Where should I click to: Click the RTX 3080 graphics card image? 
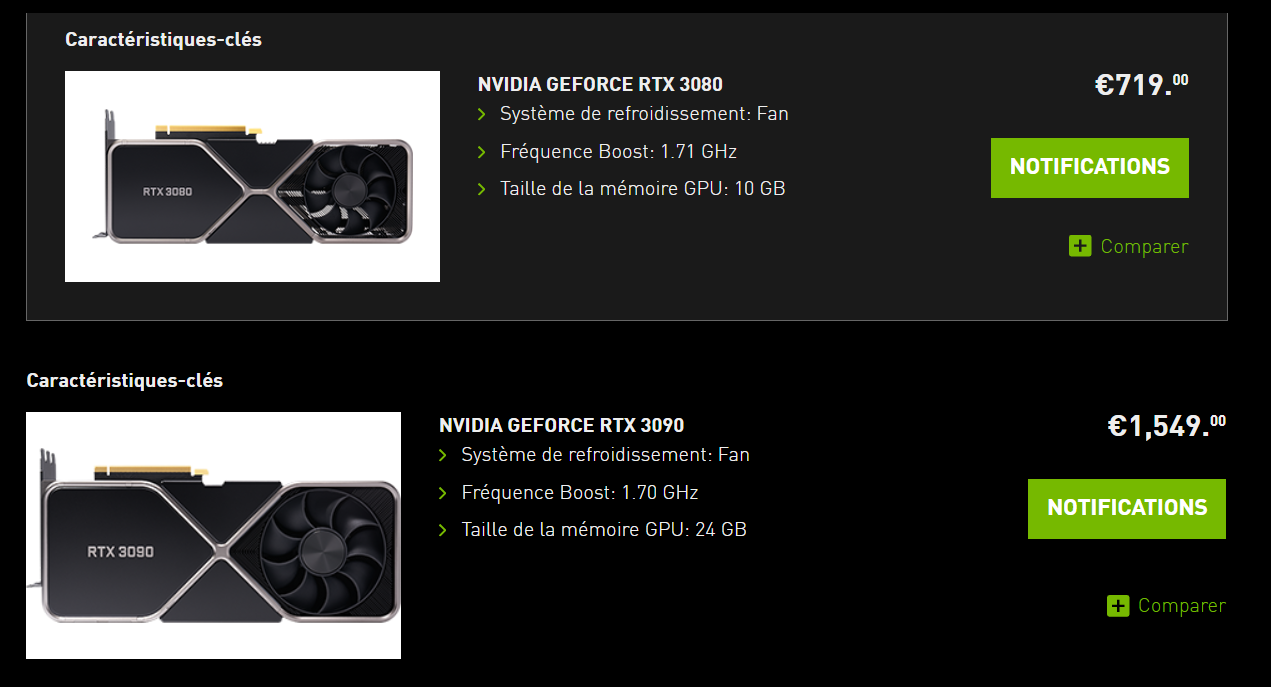252,177
